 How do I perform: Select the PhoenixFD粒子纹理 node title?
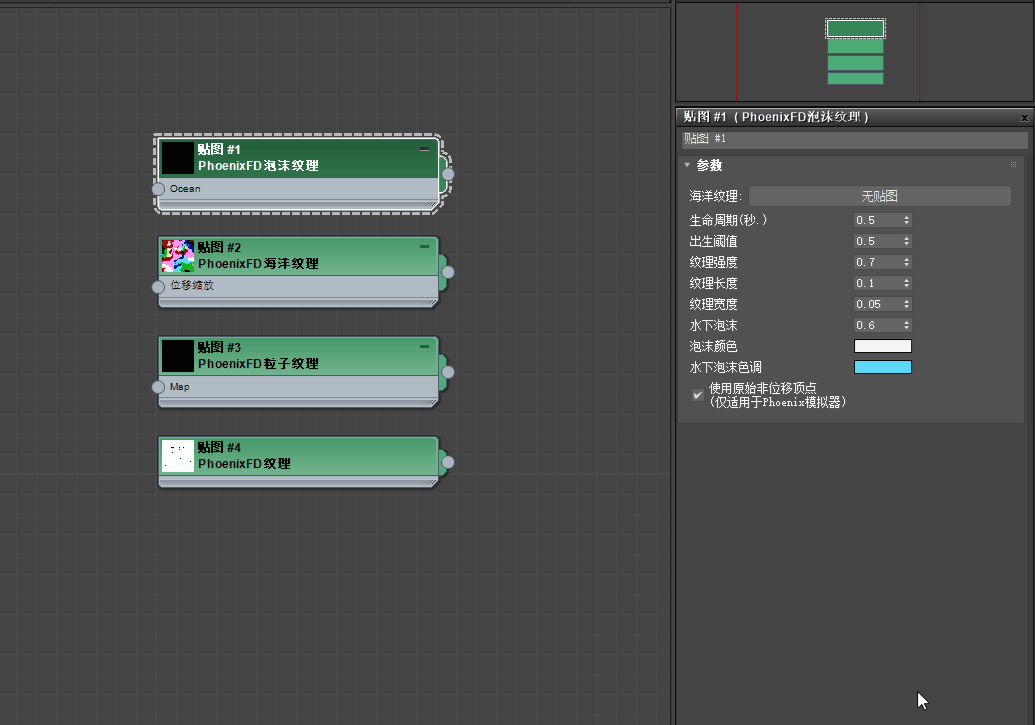point(258,364)
